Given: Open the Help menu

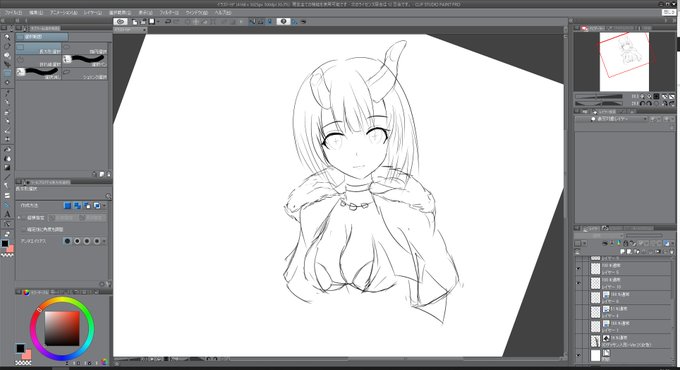Looking at the screenshot, I should [222, 13].
